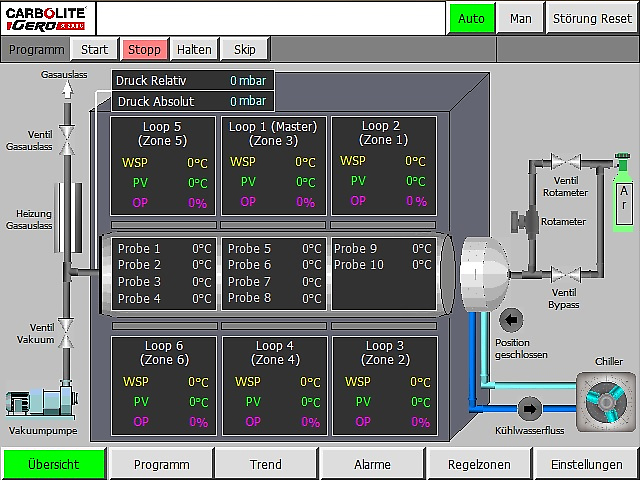Click Loop 4 PV value
641x482 pixels.
tap(310, 402)
